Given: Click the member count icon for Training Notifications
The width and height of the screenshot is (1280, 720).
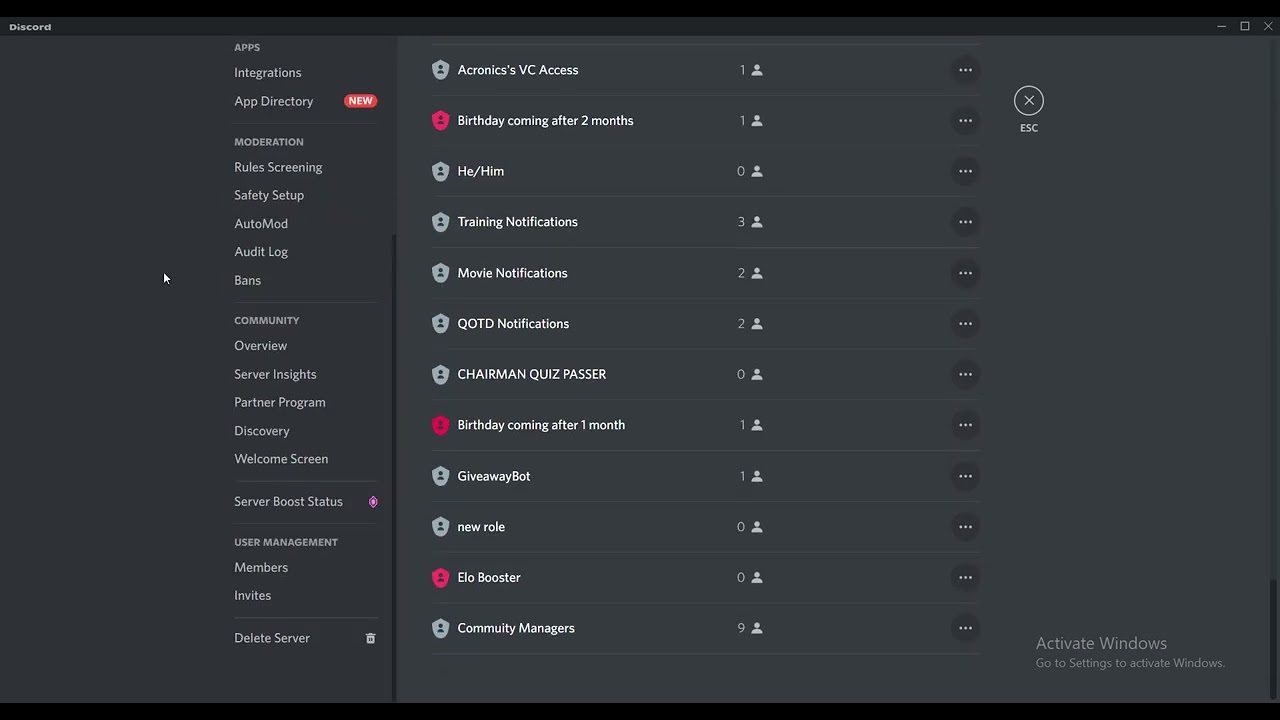Looking at the screenshot, I should (757, 222).
